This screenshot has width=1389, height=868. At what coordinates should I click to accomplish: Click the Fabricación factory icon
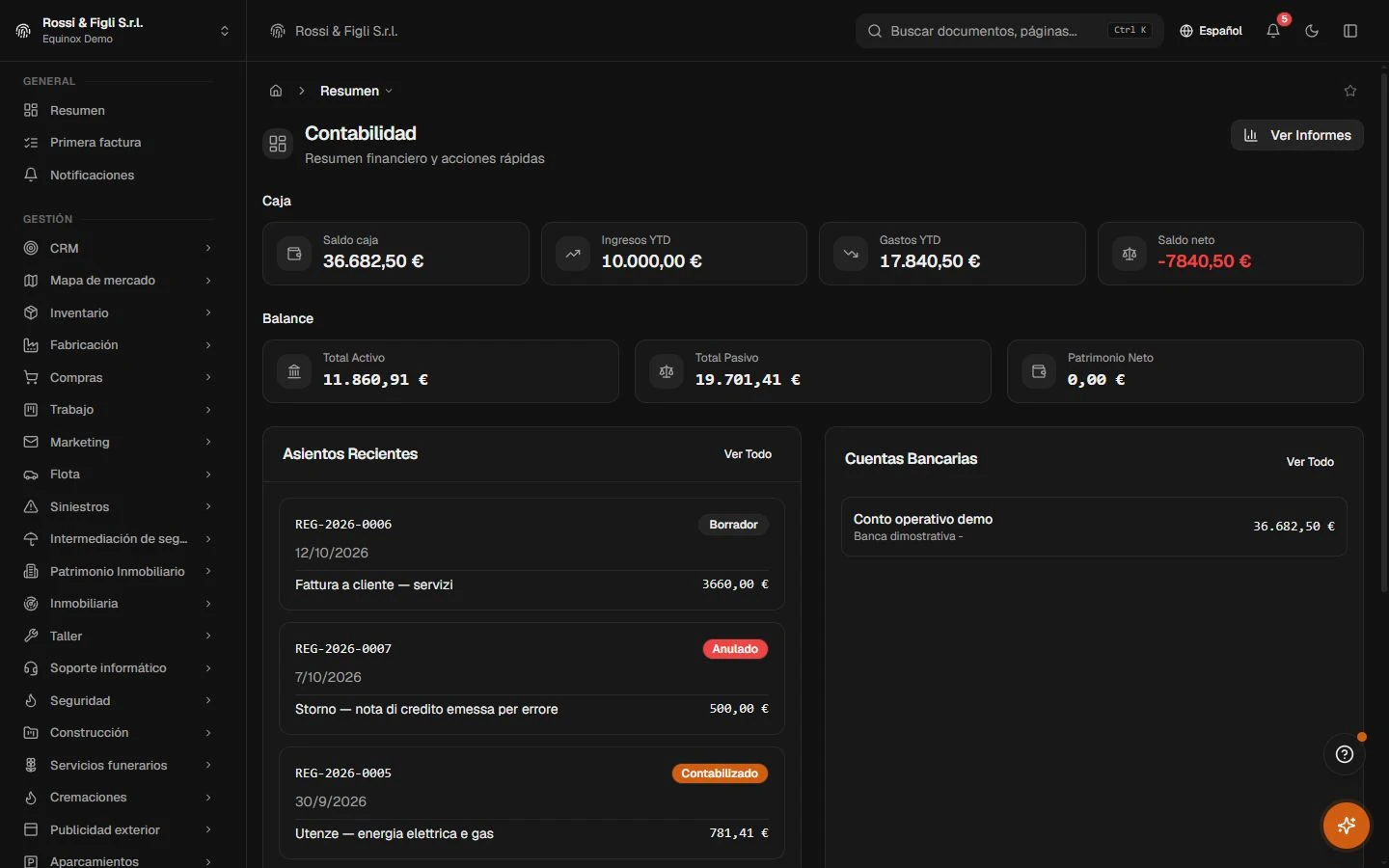pos(31,345)
